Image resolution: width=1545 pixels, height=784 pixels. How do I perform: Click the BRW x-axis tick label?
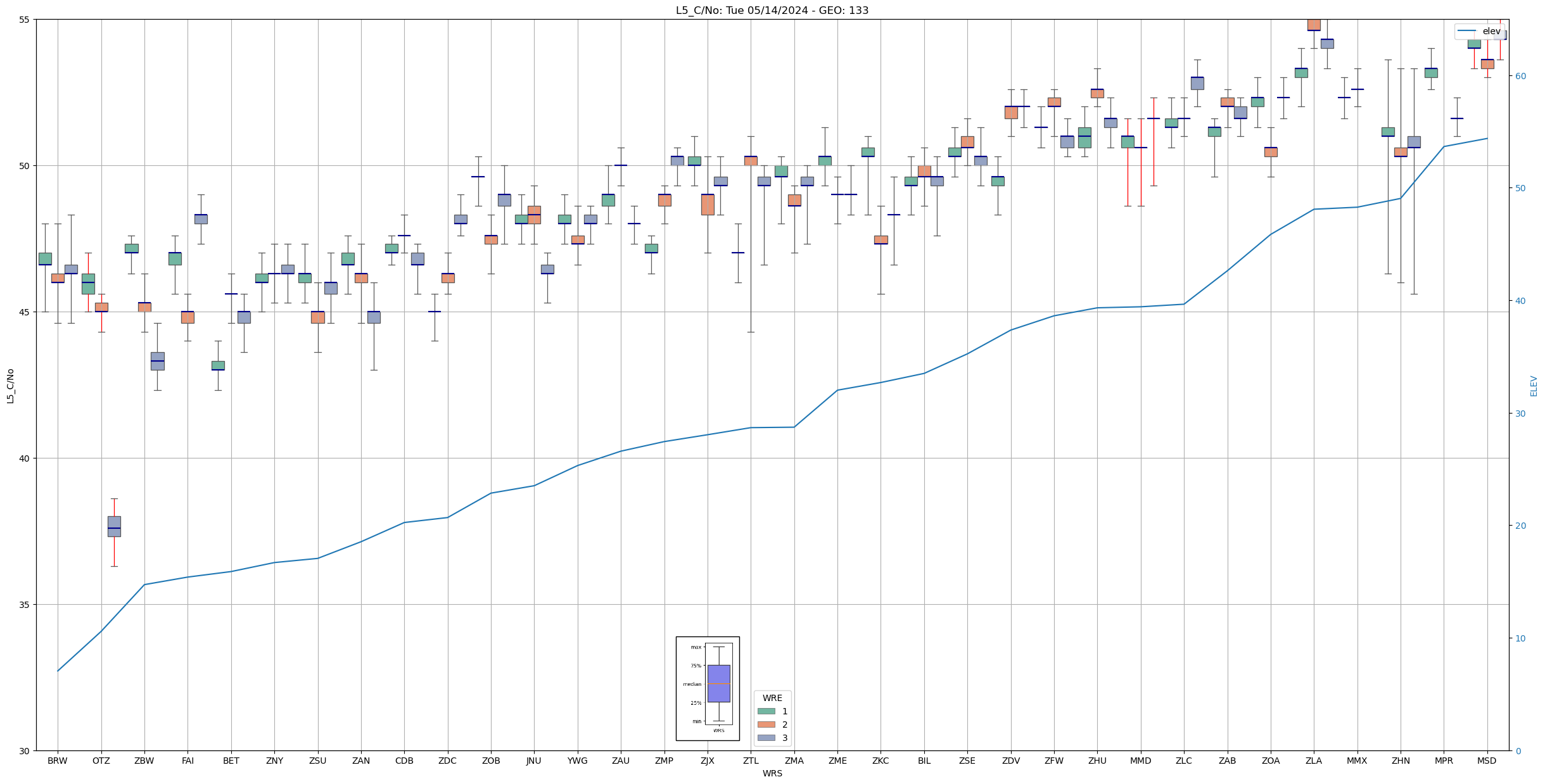(x=58, y=761)
